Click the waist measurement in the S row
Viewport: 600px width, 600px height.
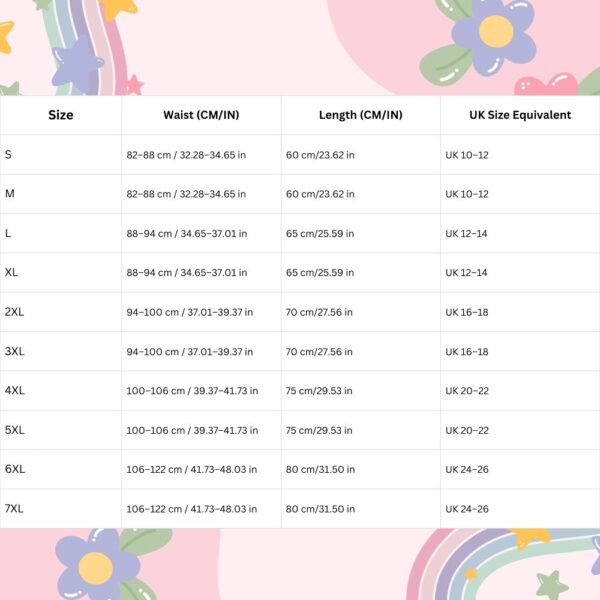186,155
